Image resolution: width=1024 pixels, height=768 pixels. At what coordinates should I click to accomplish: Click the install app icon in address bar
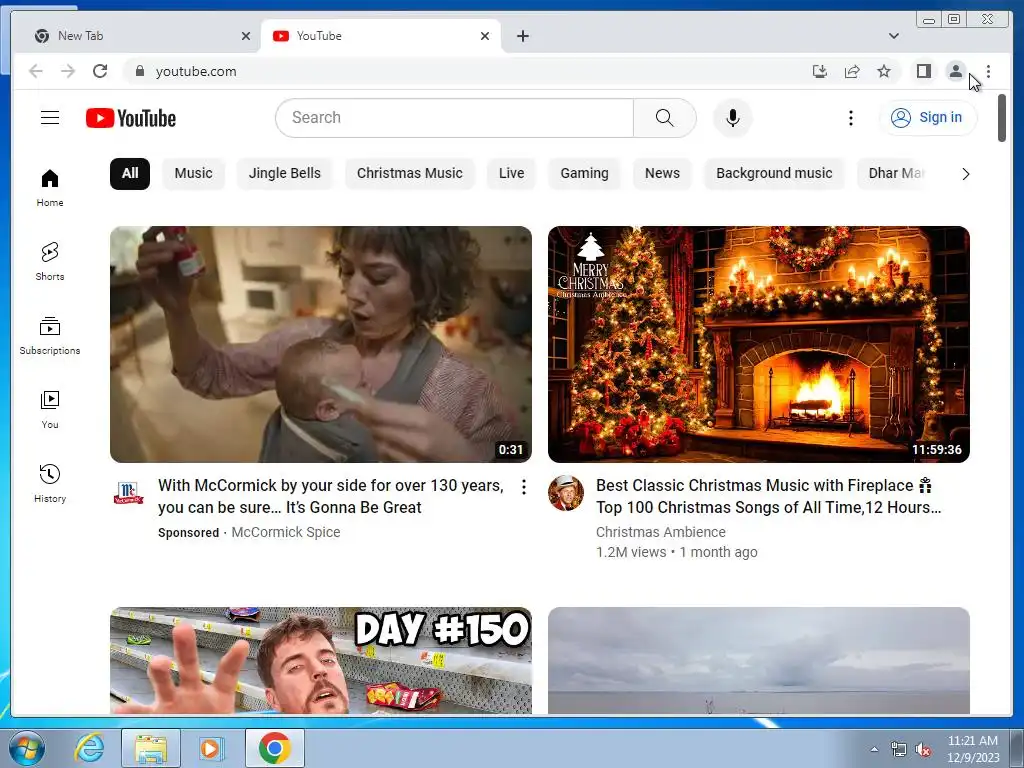coord(820,71)
